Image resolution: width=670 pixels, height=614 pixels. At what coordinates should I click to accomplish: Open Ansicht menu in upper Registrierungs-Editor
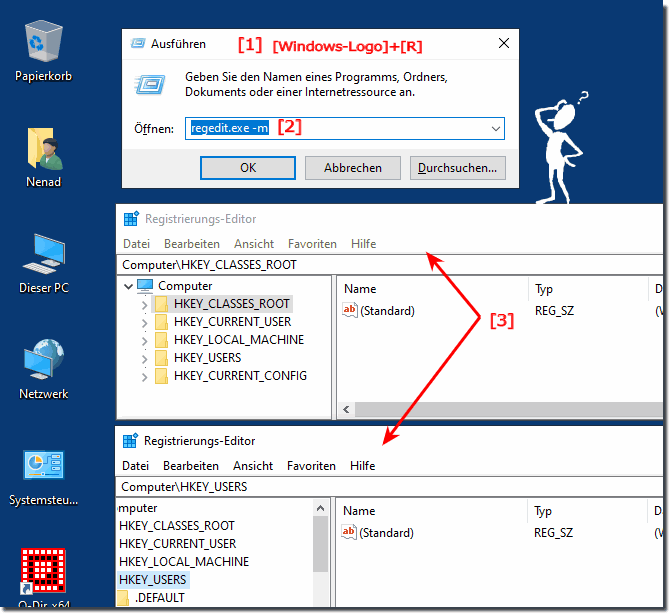[x=254, y=244]
